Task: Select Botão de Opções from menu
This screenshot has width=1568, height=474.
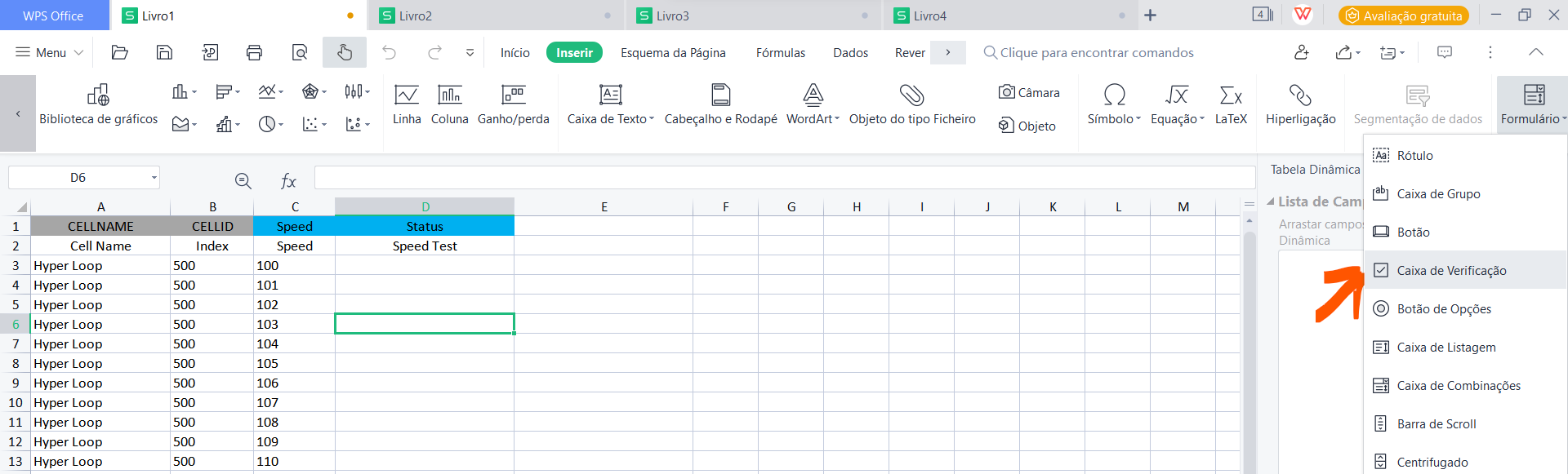Action: pyautogui.click(x=1466, y=308)
